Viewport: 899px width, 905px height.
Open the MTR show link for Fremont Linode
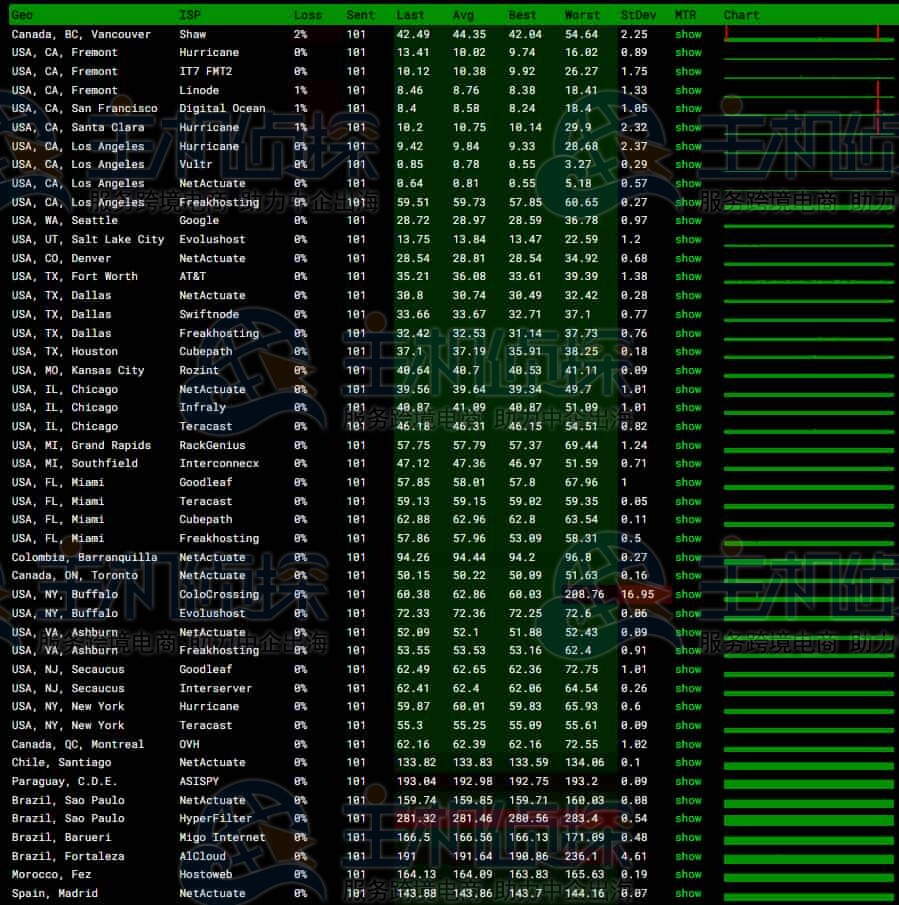tap(688, 90)
